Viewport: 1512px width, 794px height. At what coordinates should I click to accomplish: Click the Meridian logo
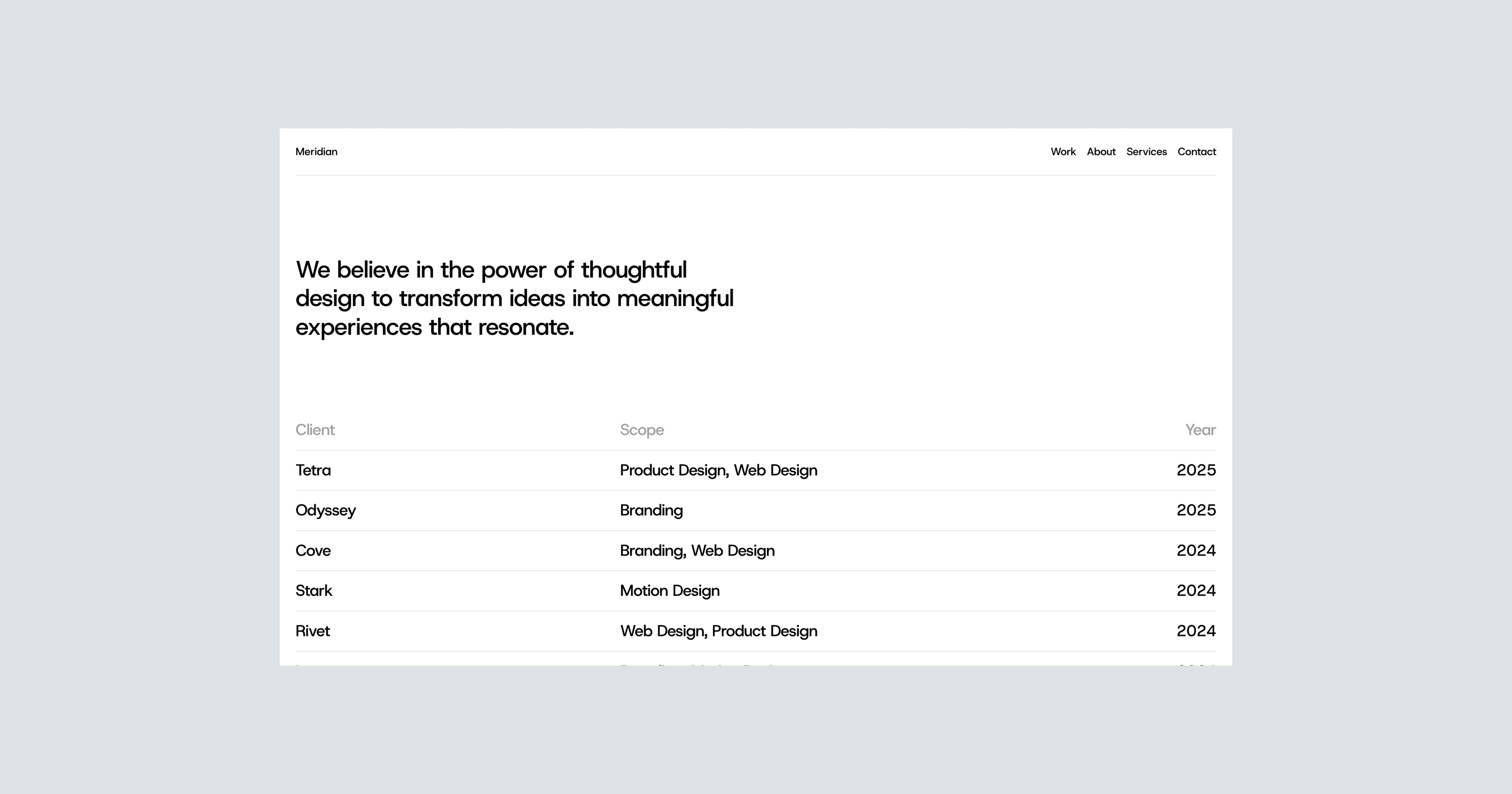click(316, 152)
